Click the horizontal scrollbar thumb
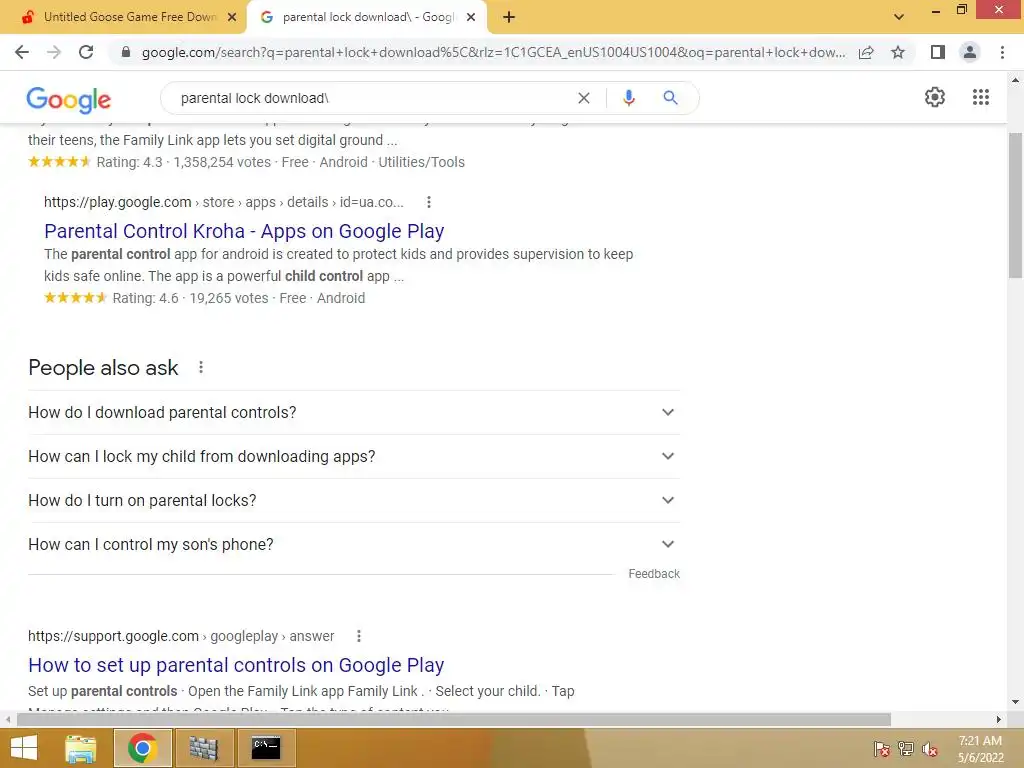This screenshot has width=1024, height=768. tap(454, 720)
